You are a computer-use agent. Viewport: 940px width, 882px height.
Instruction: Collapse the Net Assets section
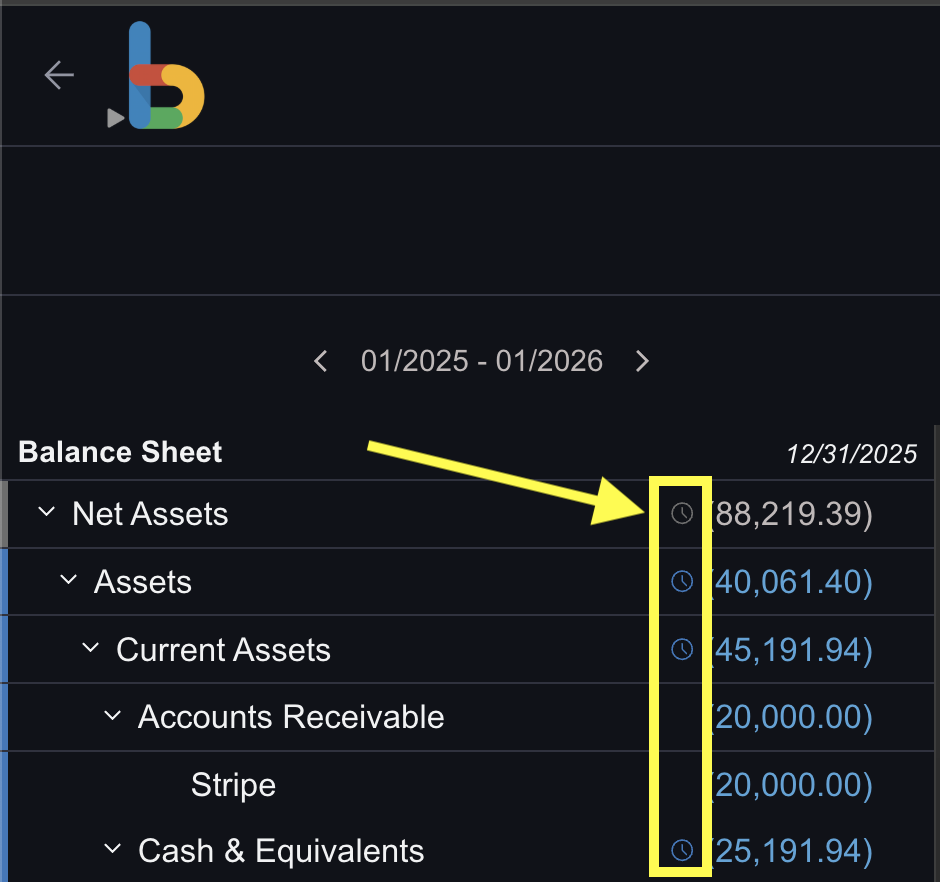point(46,511)
